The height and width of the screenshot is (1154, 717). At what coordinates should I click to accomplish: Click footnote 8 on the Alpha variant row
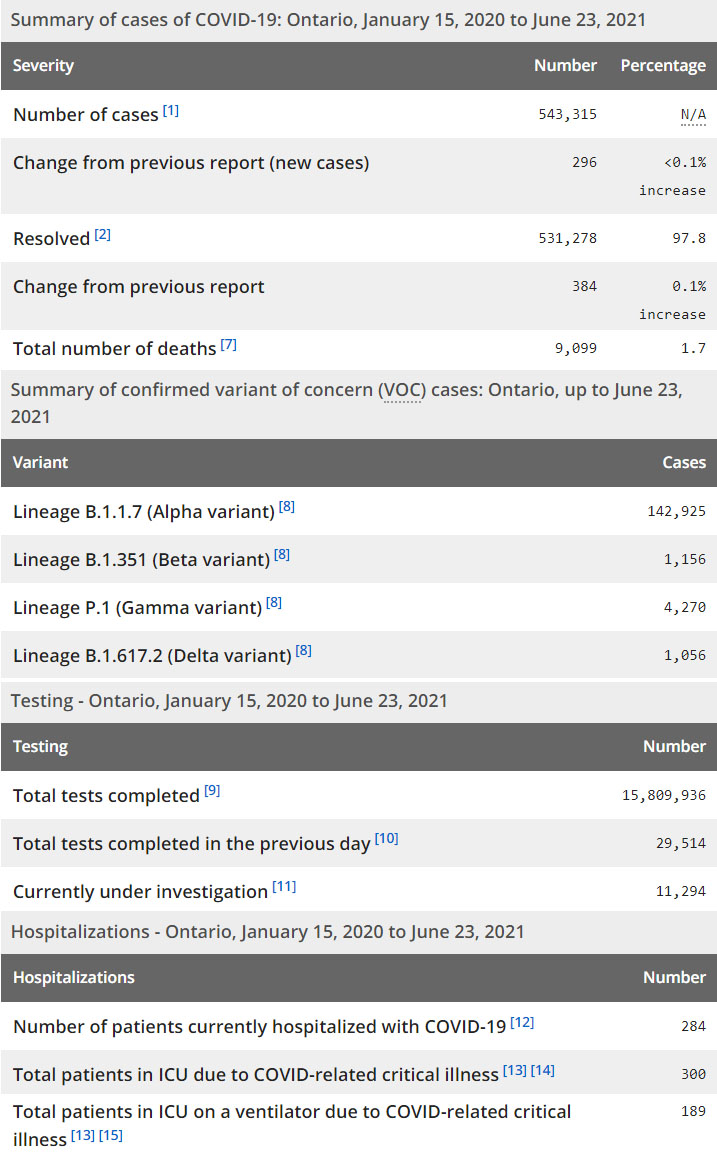point(287,507)
